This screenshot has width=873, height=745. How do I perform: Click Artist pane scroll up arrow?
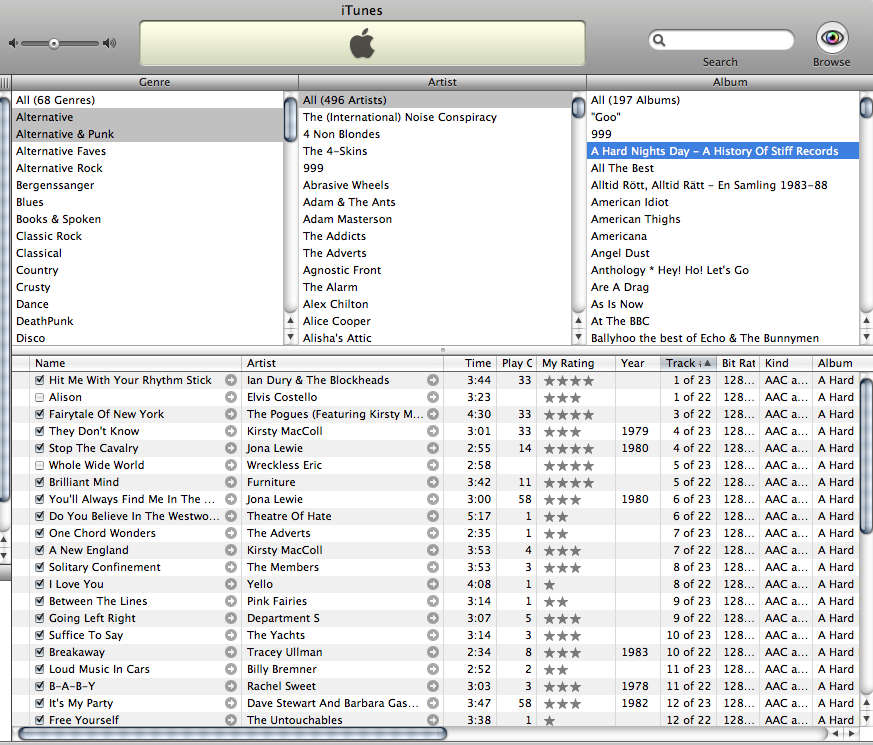(578, 321)
